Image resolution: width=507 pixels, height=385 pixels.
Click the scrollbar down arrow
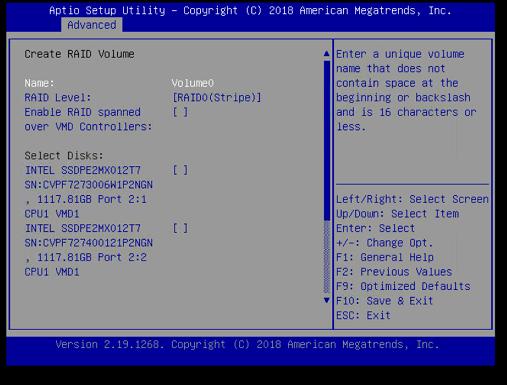coord(327,300)
